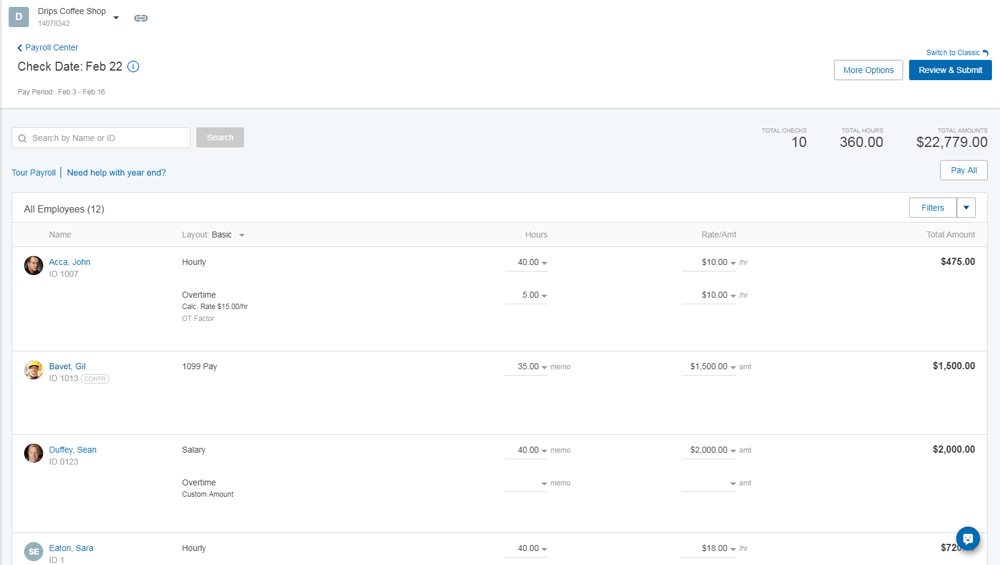
Task: Click the Rate/Amt column header
Action: click(x=719, y=235)
